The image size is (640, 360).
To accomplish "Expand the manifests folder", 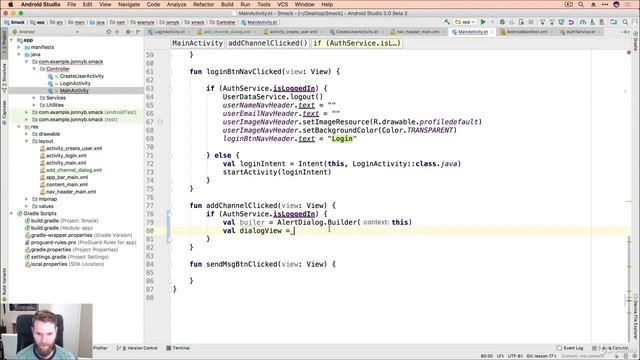I will pos(19,47).
